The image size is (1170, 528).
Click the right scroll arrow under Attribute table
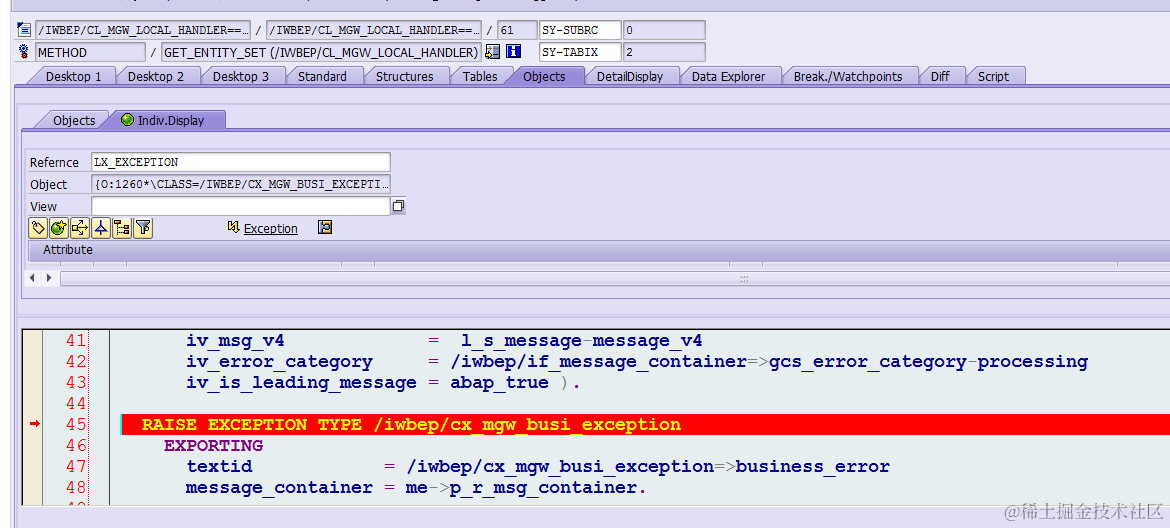[x=49, y=278]
